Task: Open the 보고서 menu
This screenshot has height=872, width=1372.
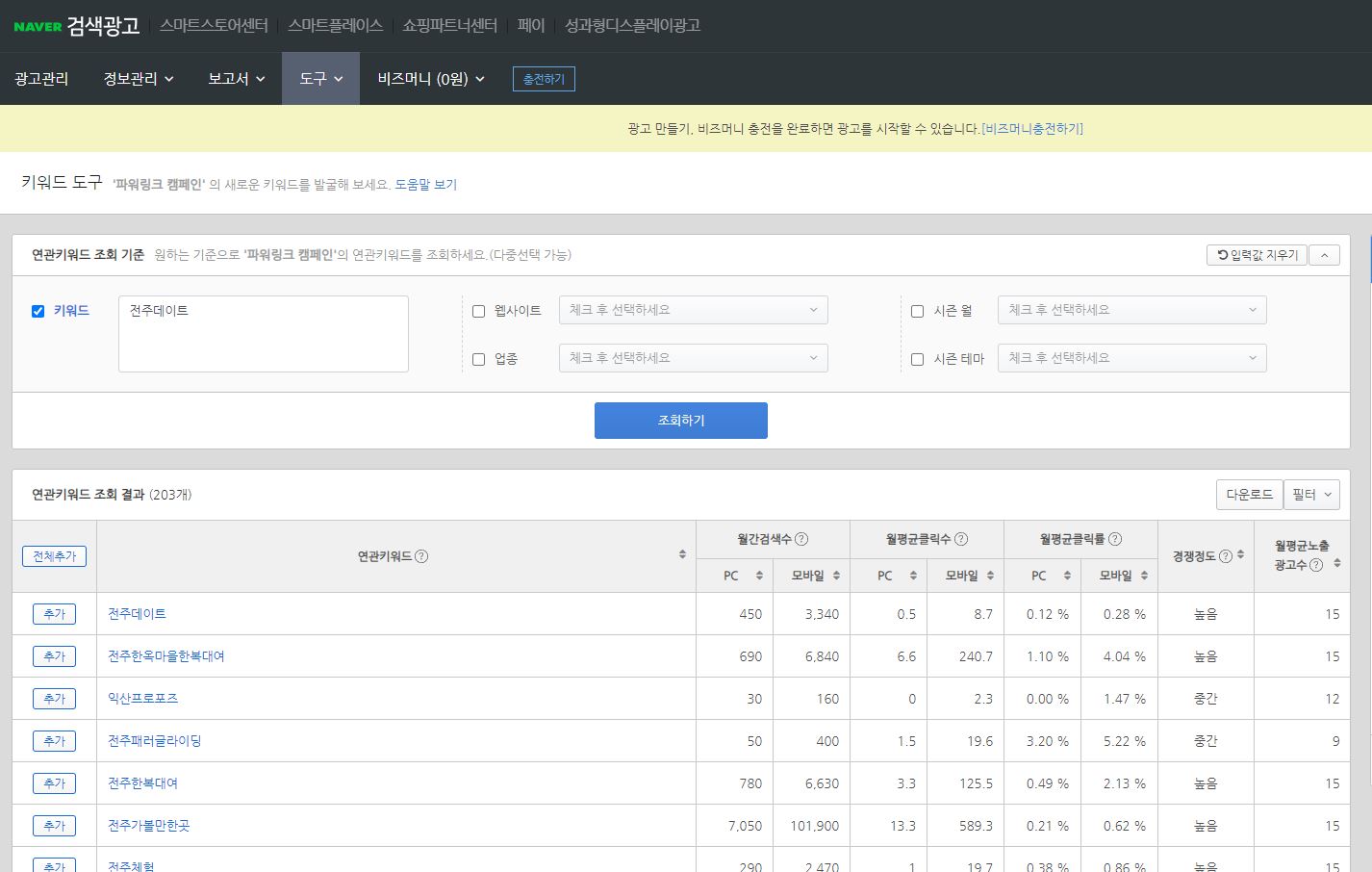Action: [236, 79]
